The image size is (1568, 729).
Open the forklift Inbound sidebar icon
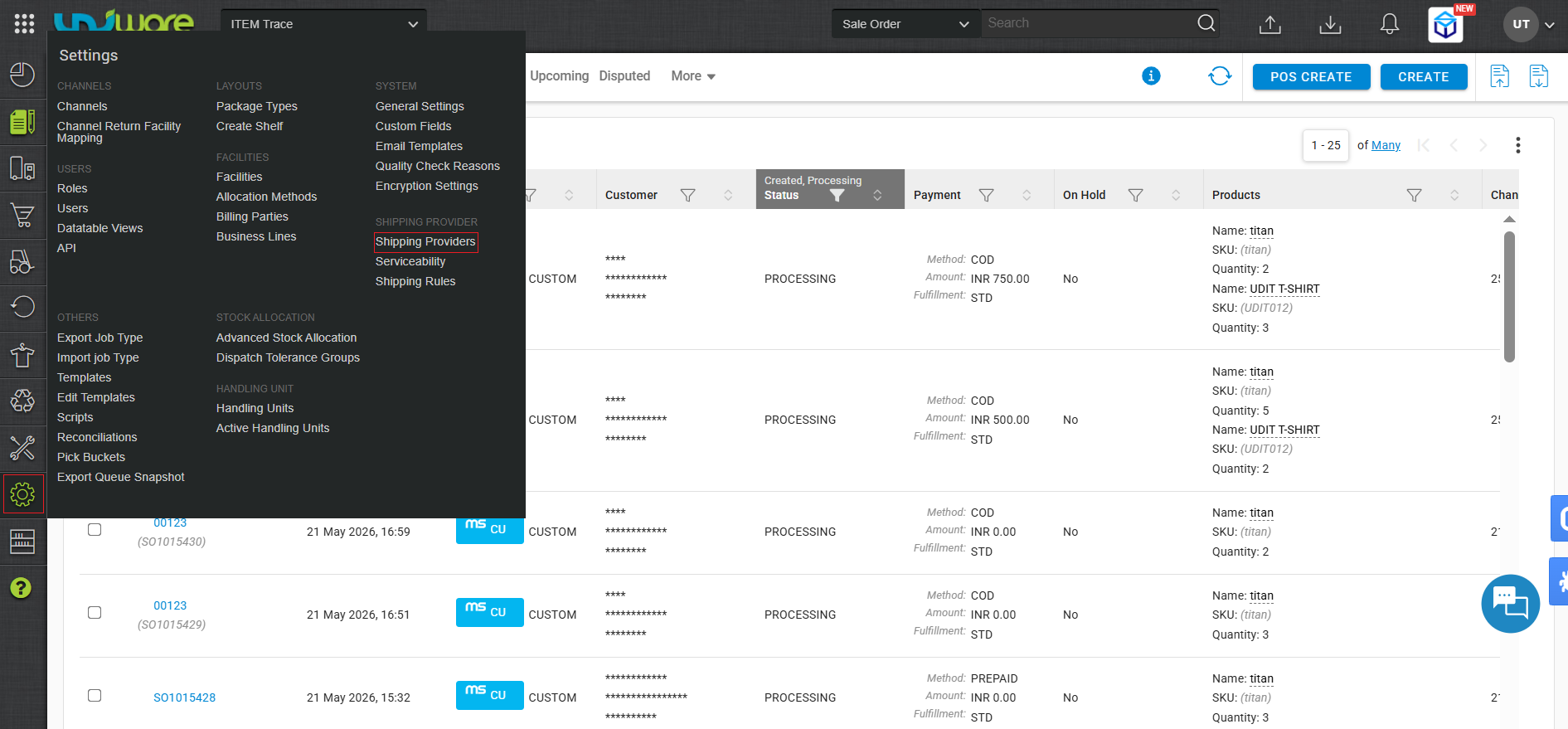pos(22,261)
